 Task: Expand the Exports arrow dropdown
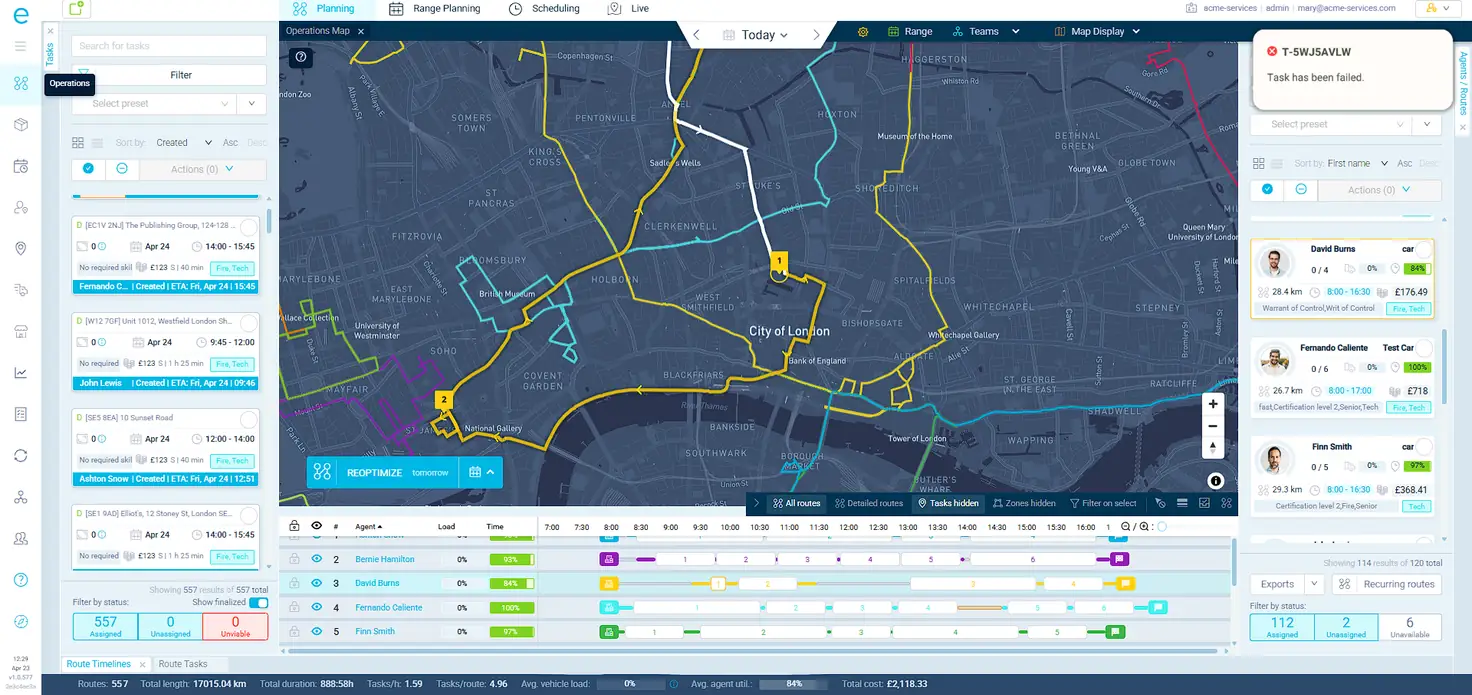click(x=1314, y=584)
